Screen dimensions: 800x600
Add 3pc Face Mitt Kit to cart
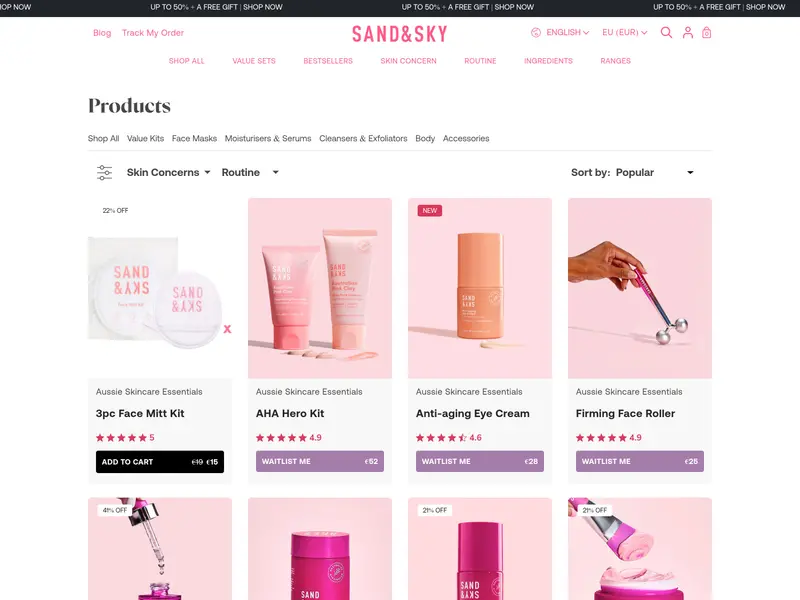(160, 462)
